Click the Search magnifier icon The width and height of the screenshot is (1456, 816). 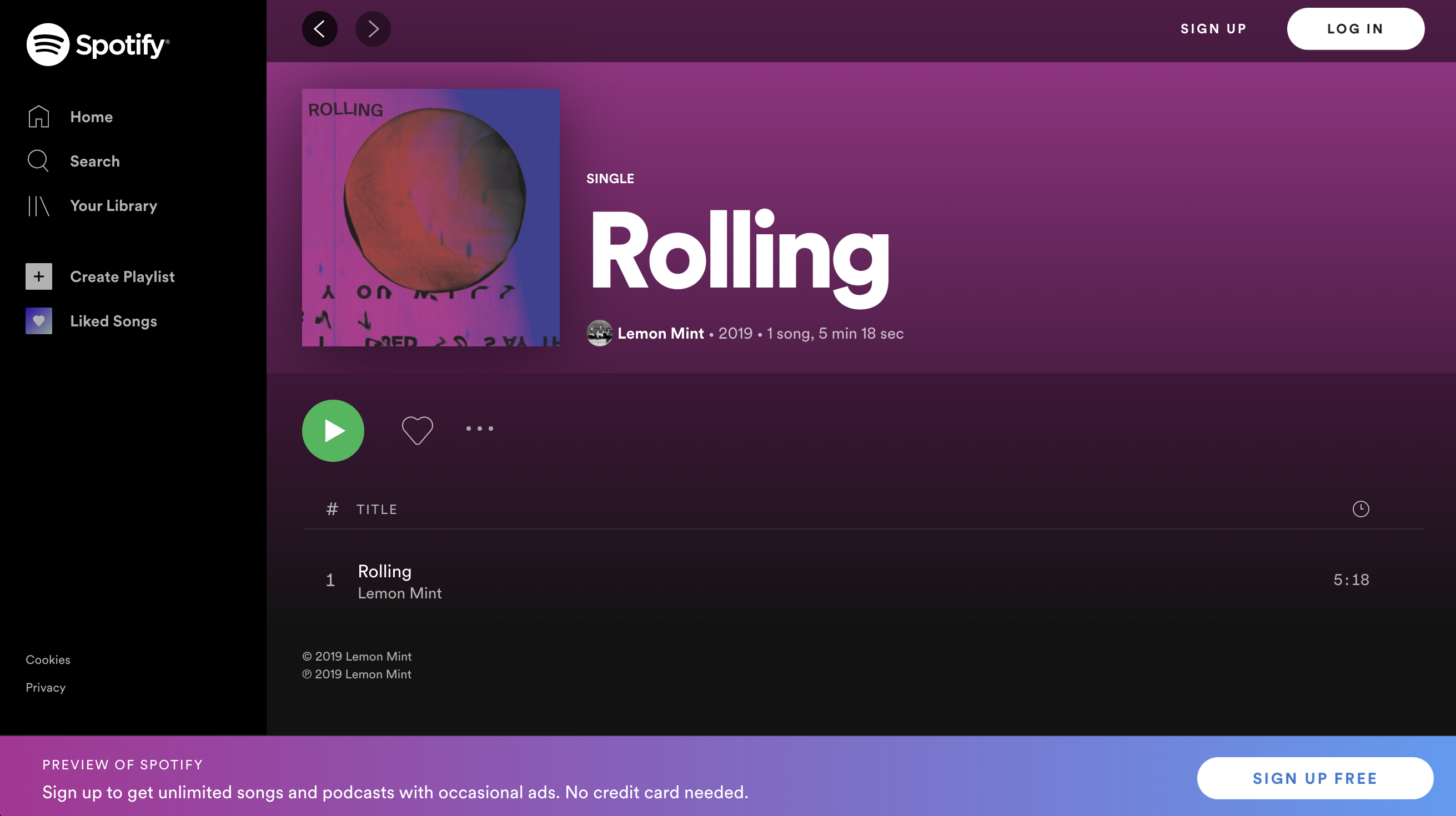38,161
